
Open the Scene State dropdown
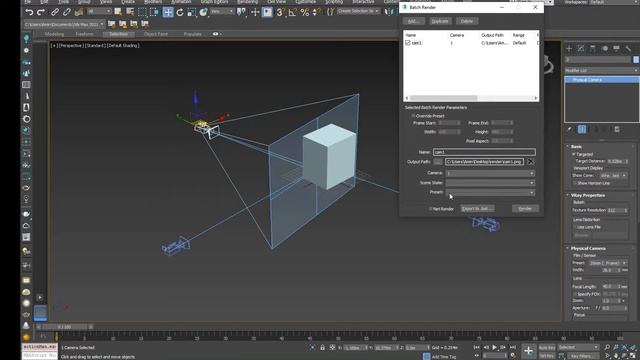coord(490,183)
